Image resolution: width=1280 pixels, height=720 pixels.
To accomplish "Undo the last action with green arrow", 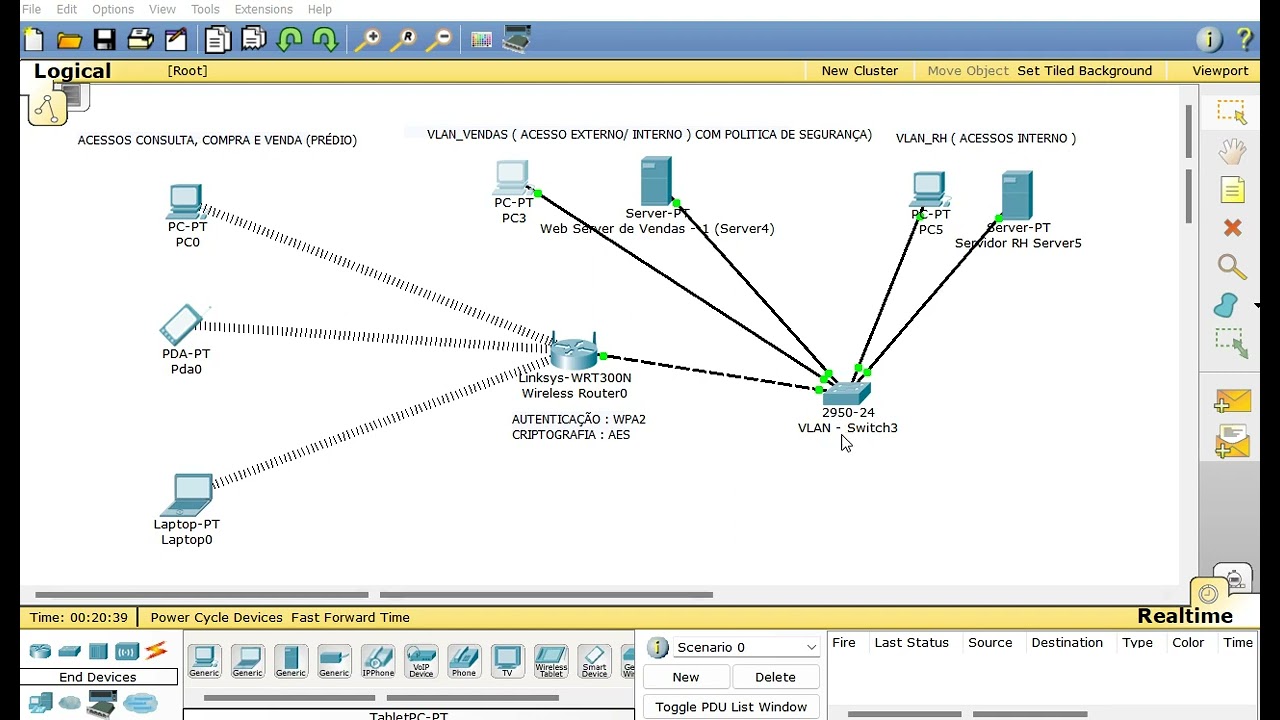I will point(290,40).
